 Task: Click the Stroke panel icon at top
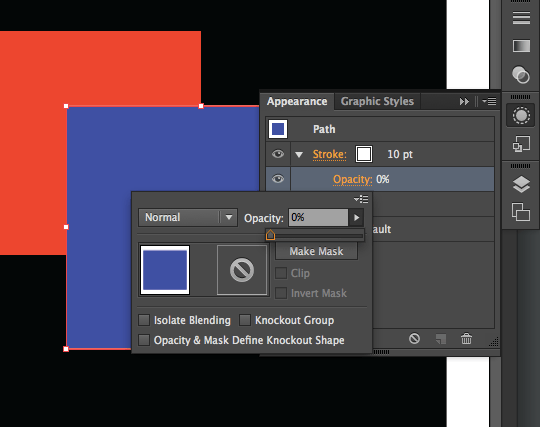tap(521, 18)
